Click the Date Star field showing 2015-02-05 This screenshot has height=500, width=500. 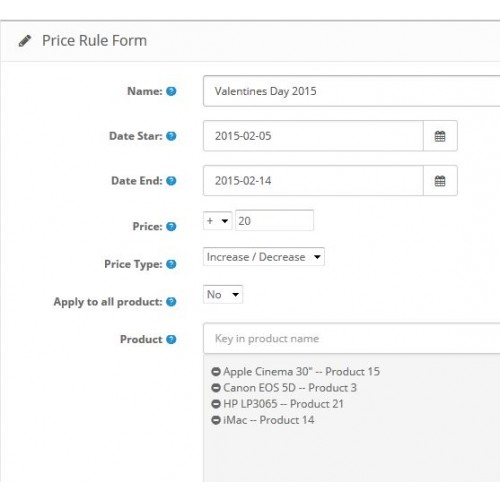point(313,136)
